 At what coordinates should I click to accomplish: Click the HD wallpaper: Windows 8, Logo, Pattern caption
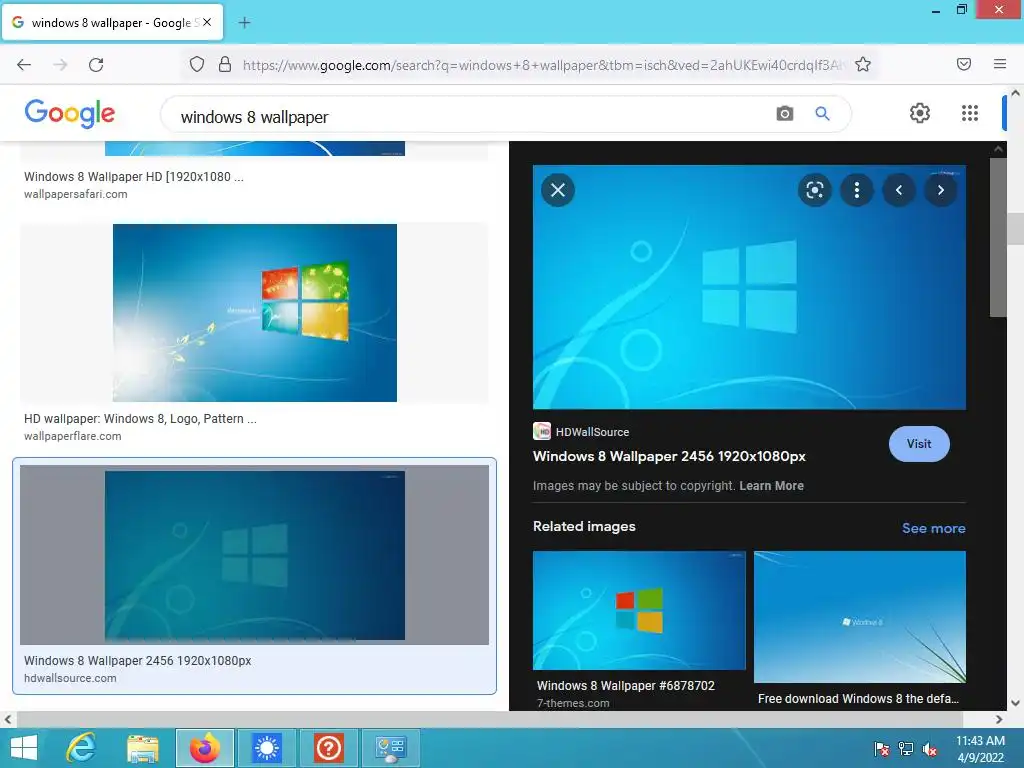coord(140,419)
